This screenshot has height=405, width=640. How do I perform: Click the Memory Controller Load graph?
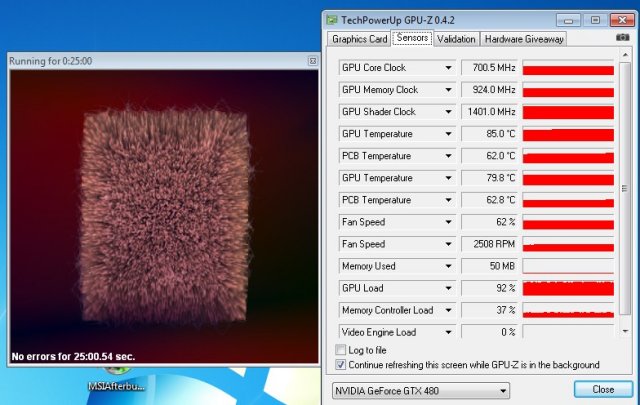(x=568, y=310)
